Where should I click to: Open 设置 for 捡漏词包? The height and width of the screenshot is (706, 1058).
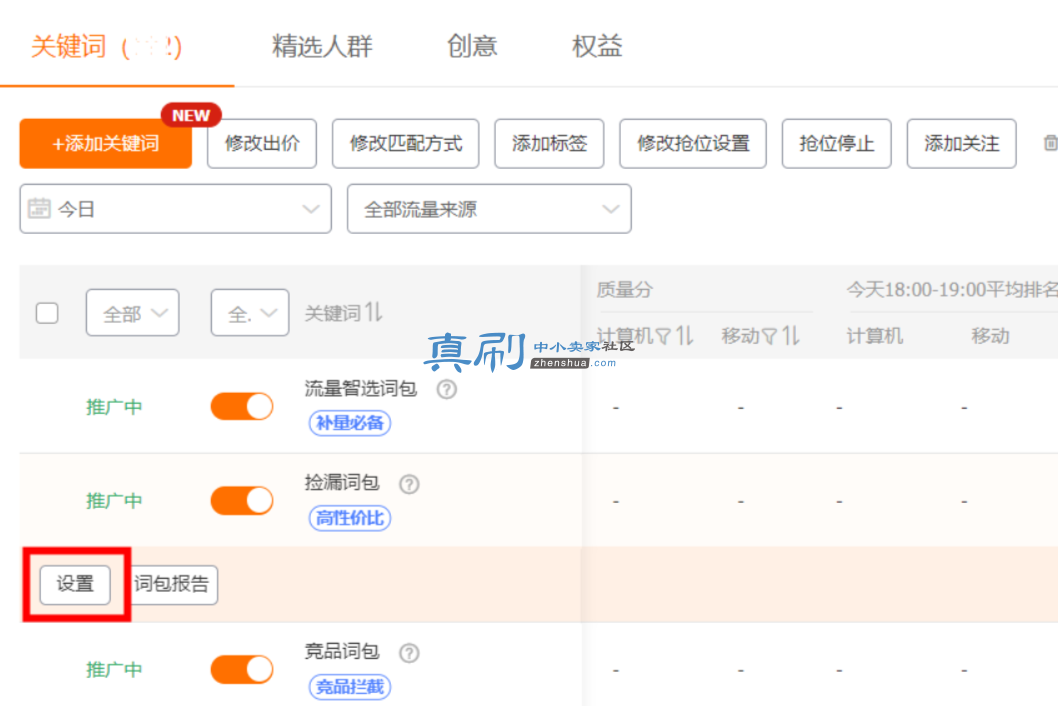pyautogui.click(x=75, y=585)
